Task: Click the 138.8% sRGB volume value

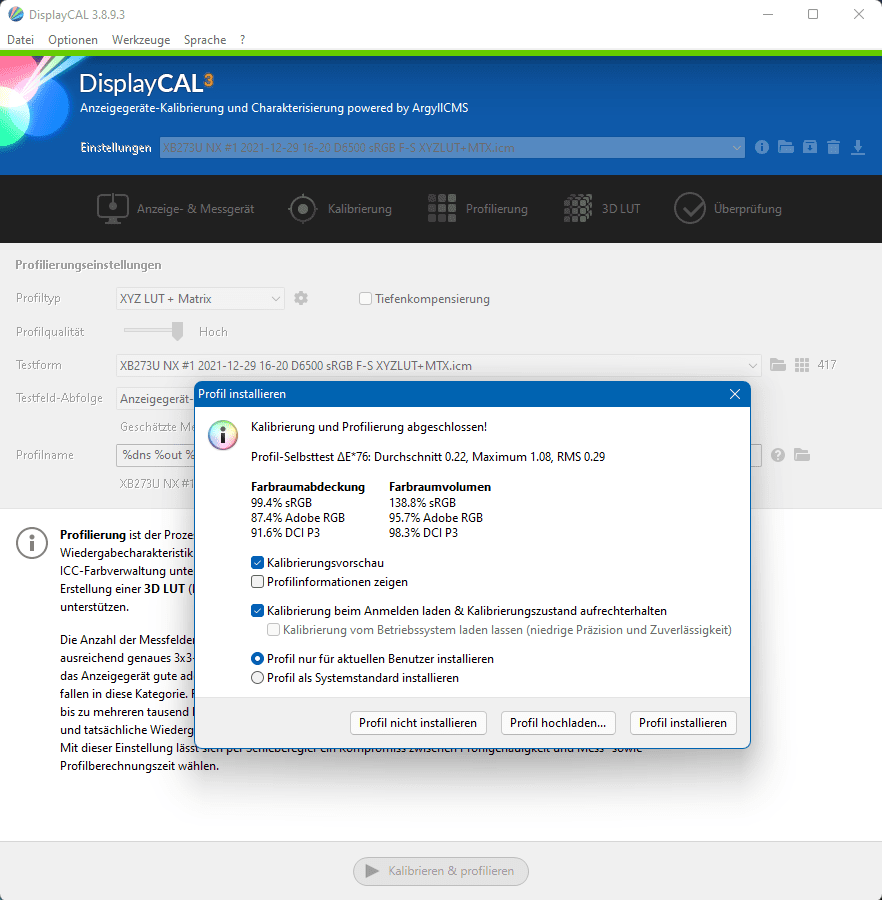Action: pyautogui.click(x=422, y=503)
